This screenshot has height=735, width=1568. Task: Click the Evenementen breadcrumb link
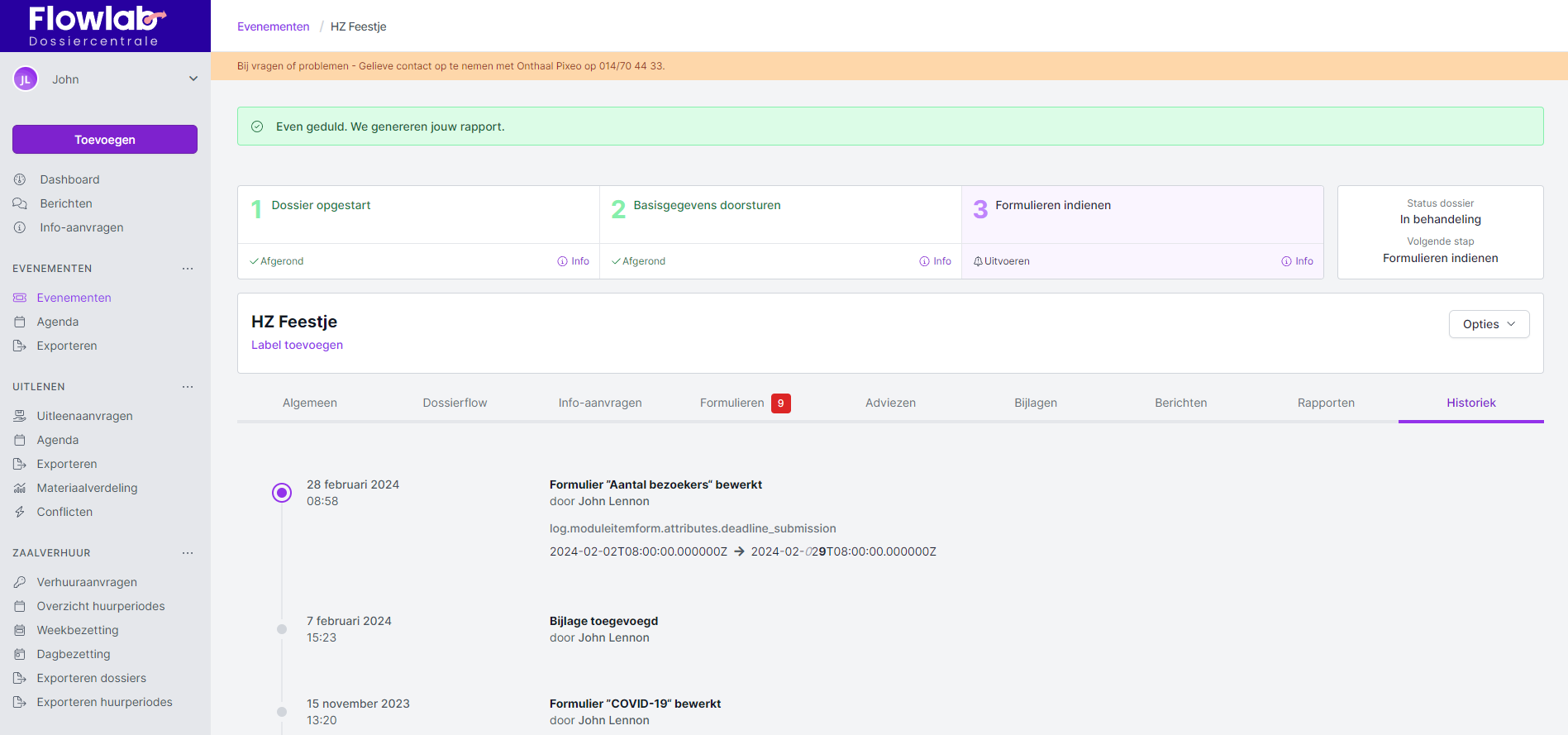pos(273,26)
